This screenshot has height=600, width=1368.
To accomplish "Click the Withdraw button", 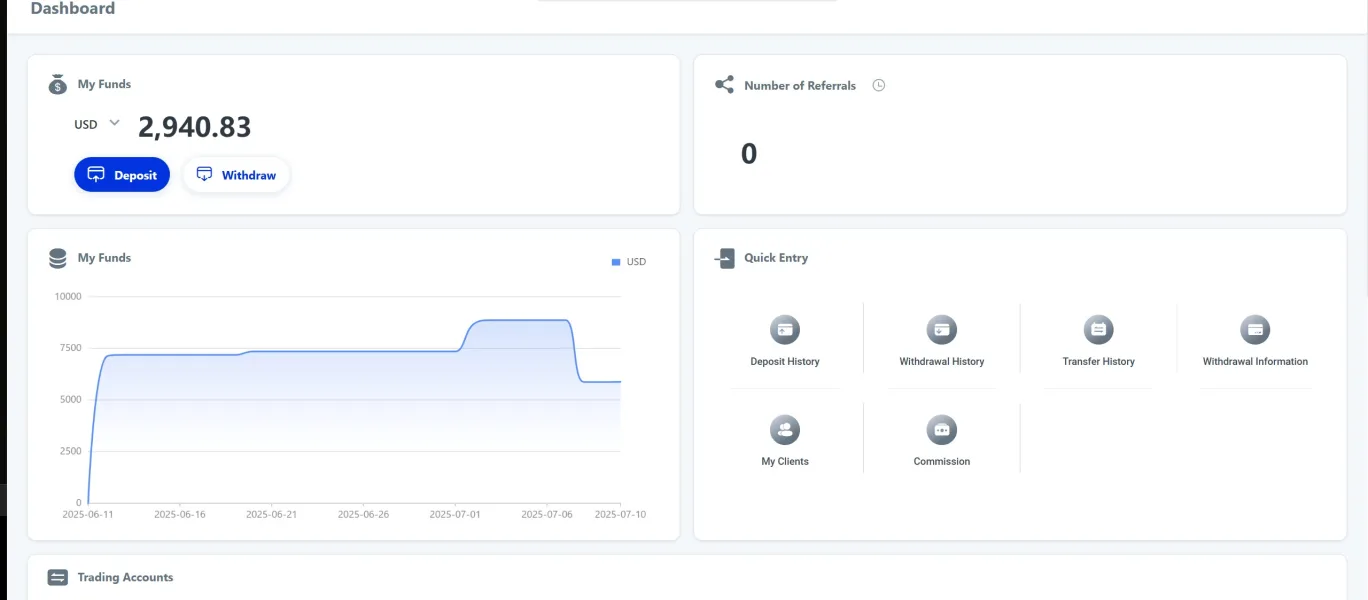I will [236, 175].
